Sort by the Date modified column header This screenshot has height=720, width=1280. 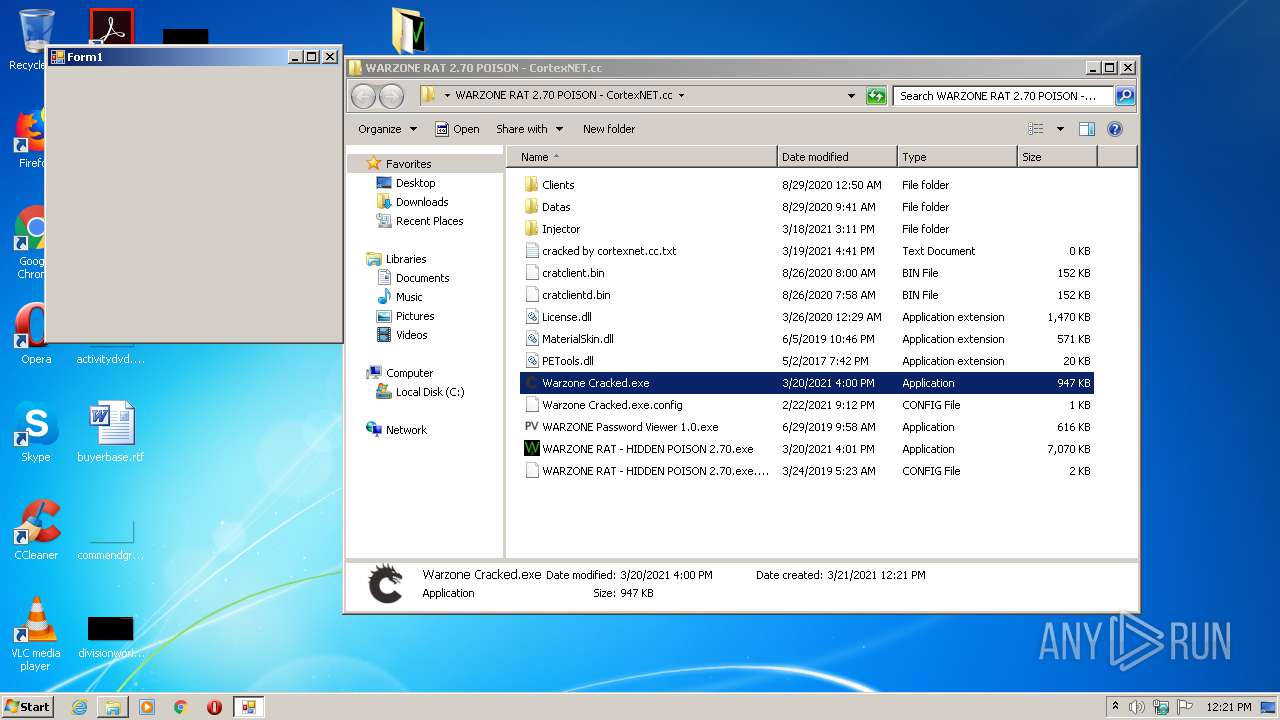point(837,157)
